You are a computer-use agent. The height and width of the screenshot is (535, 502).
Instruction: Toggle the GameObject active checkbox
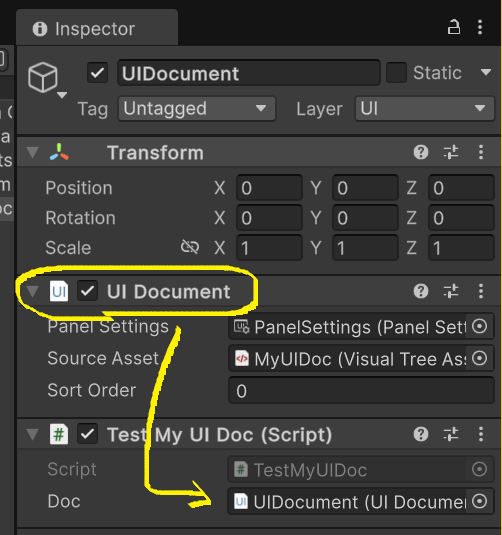[97, 72]
